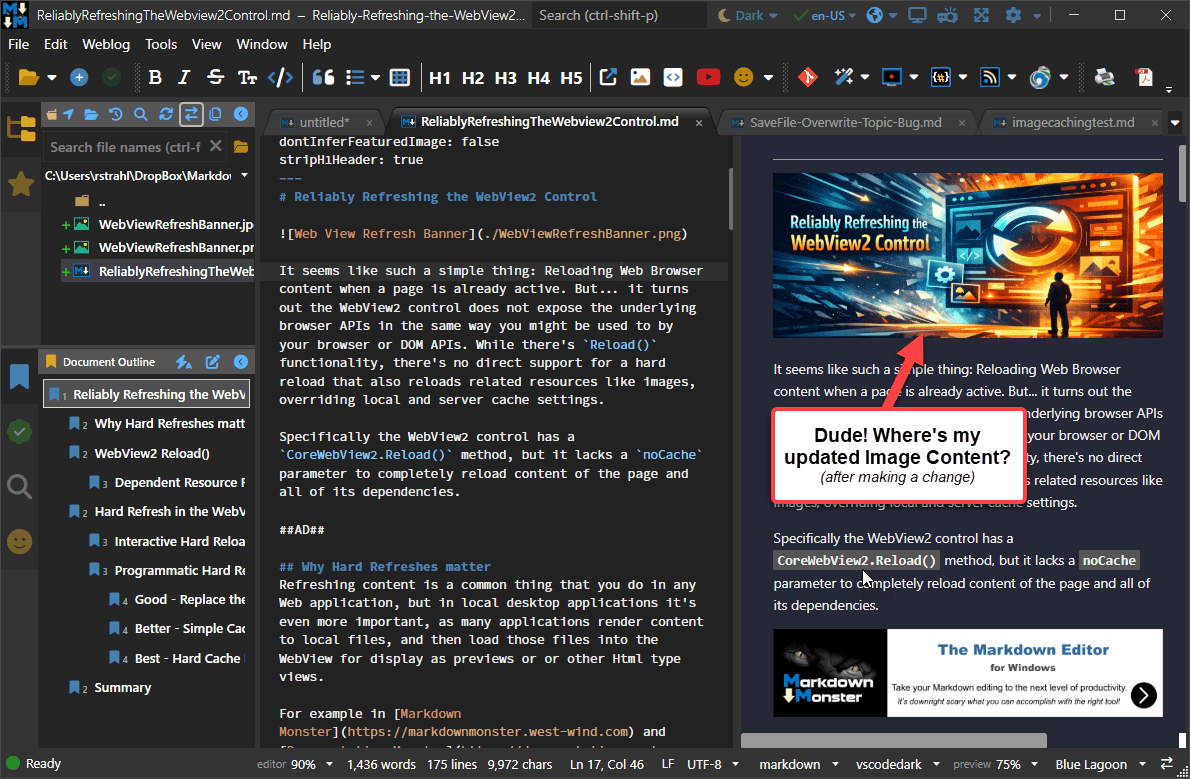Open the emoji picker smiley icon
This screenshot has height=779, width=1190.
[x=744, y=77]
